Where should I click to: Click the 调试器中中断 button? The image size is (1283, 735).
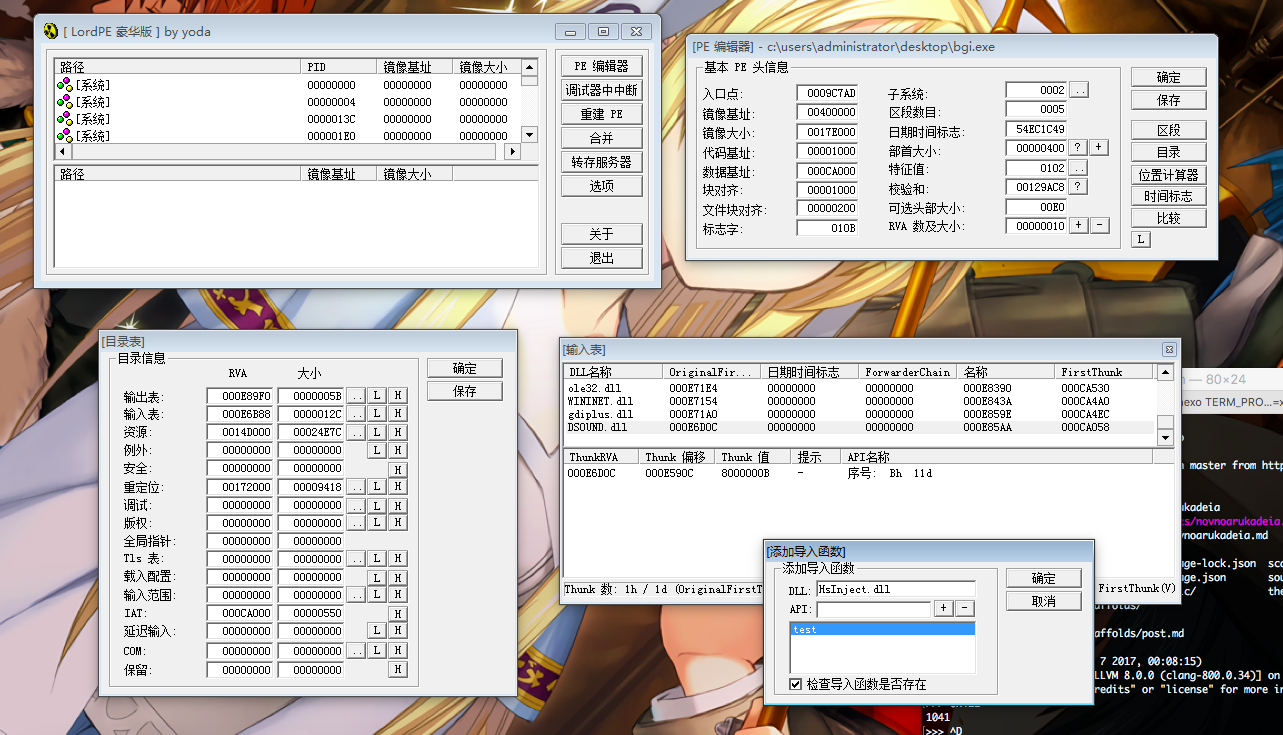point(601,90)
